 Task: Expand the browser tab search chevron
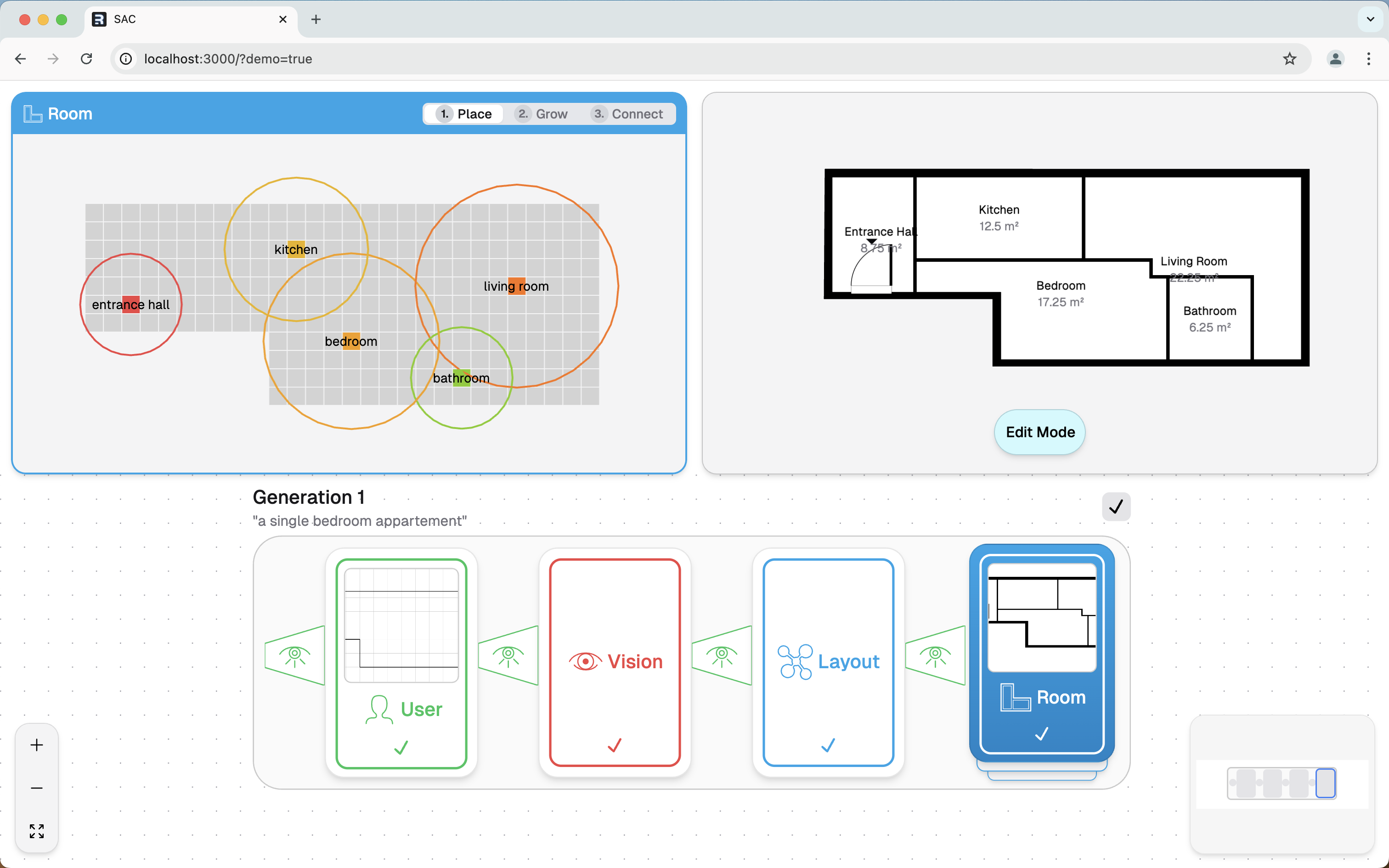1370,19
